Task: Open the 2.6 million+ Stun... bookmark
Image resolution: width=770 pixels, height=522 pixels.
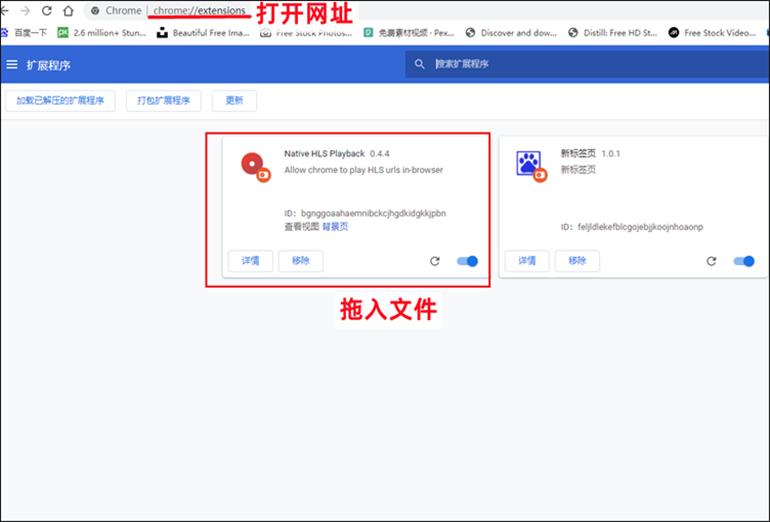Action: coord(102,33)
